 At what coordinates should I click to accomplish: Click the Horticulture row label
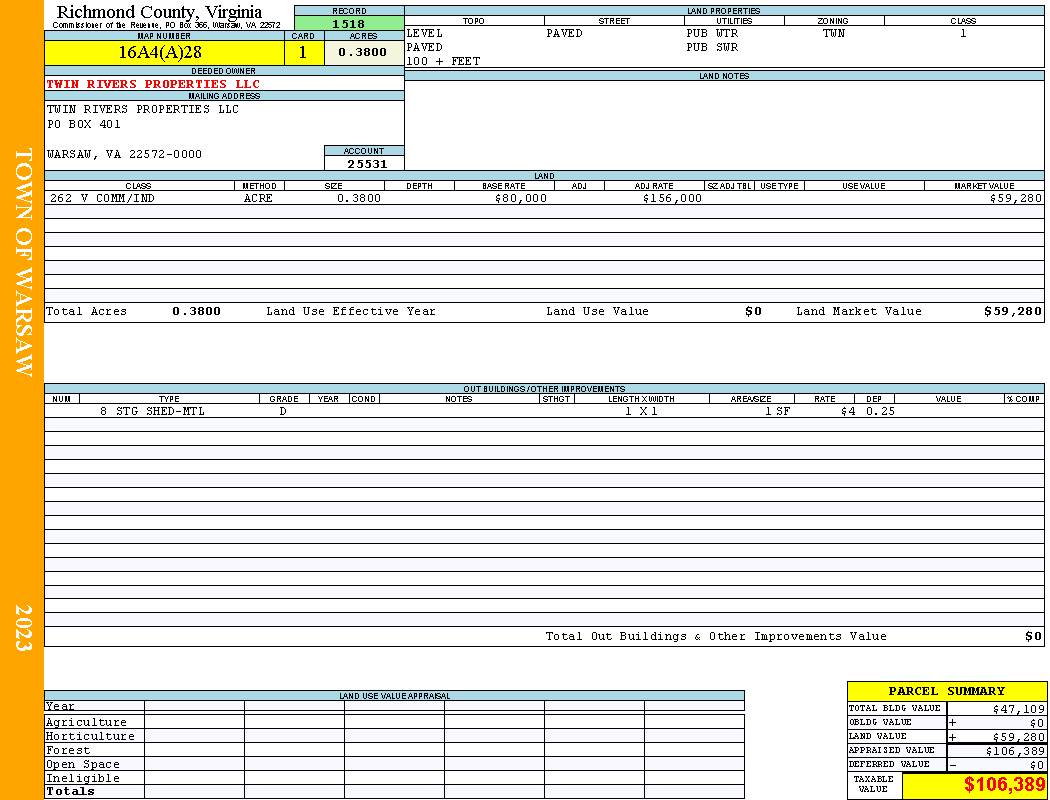coord(90,736)
